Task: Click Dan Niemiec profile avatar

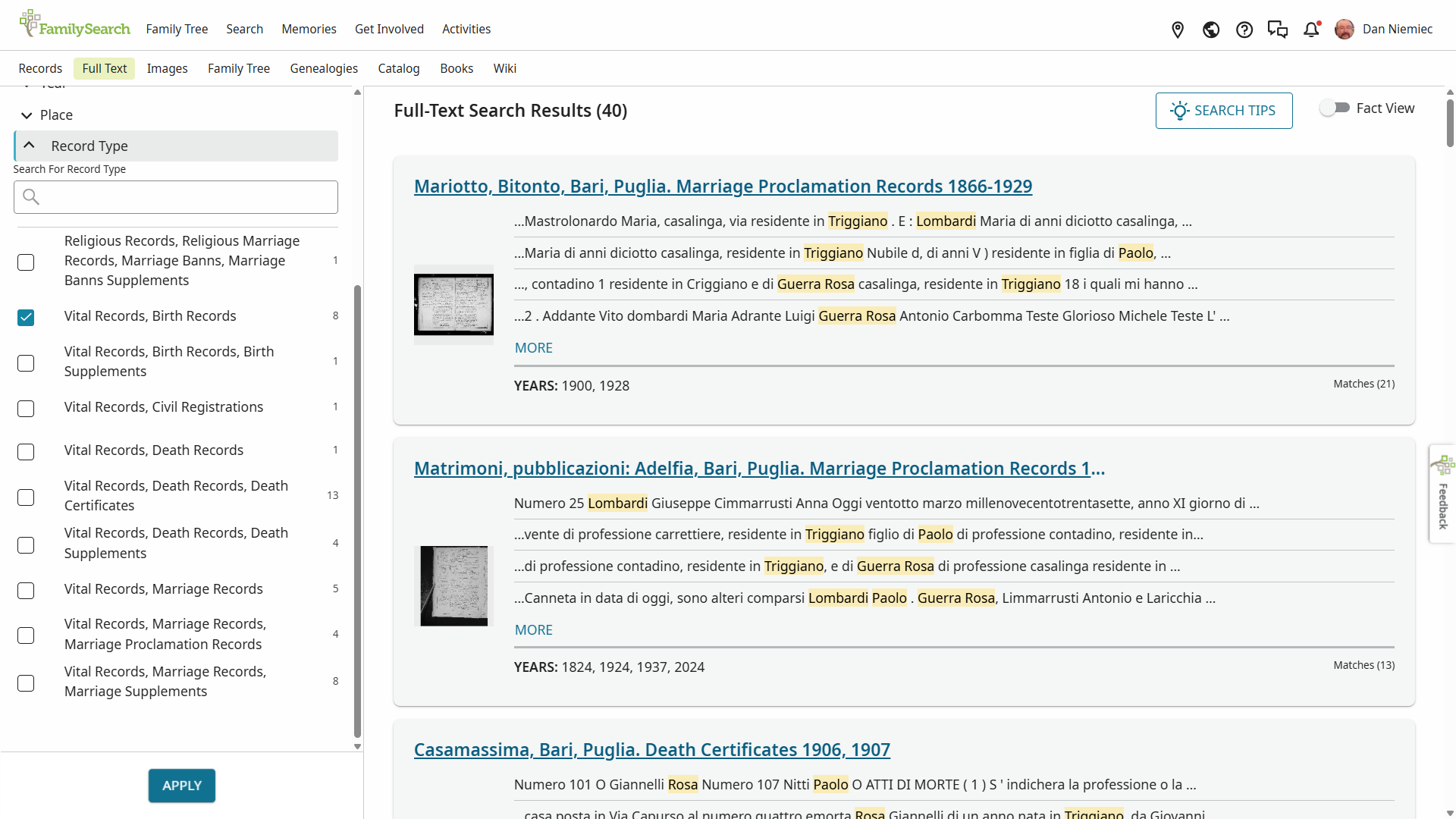Action: coord(1345,30)
